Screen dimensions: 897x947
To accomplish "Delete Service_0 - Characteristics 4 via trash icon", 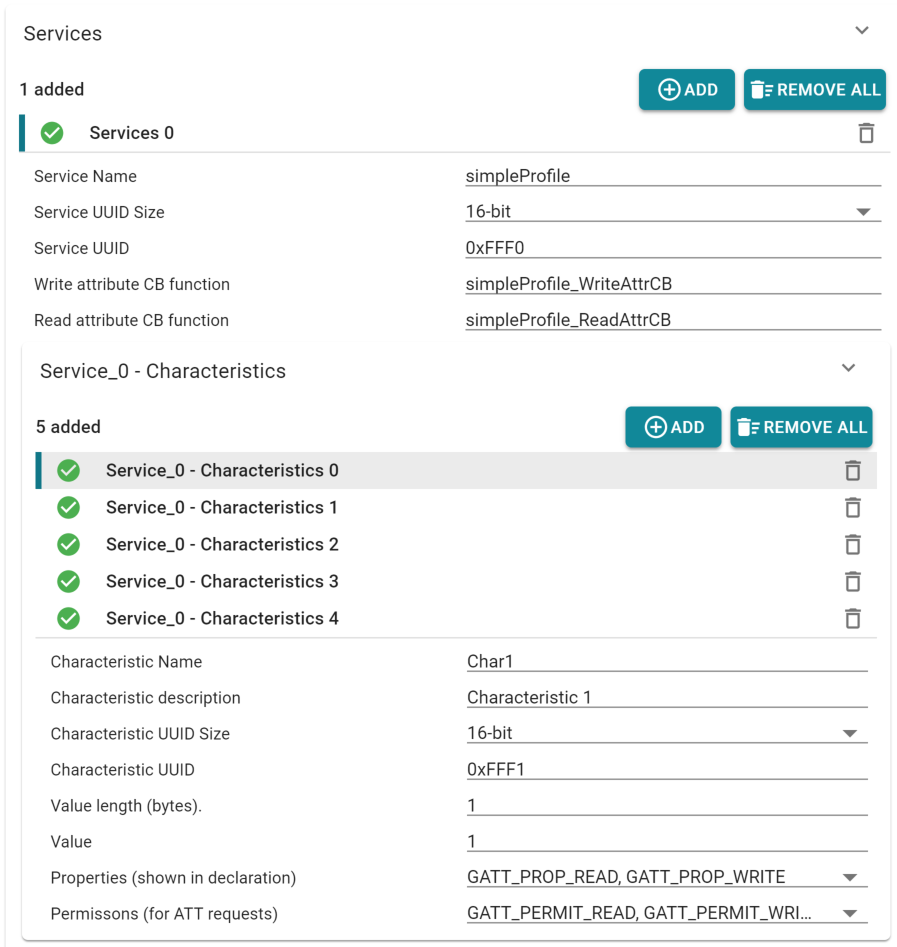I will [852, 618].
